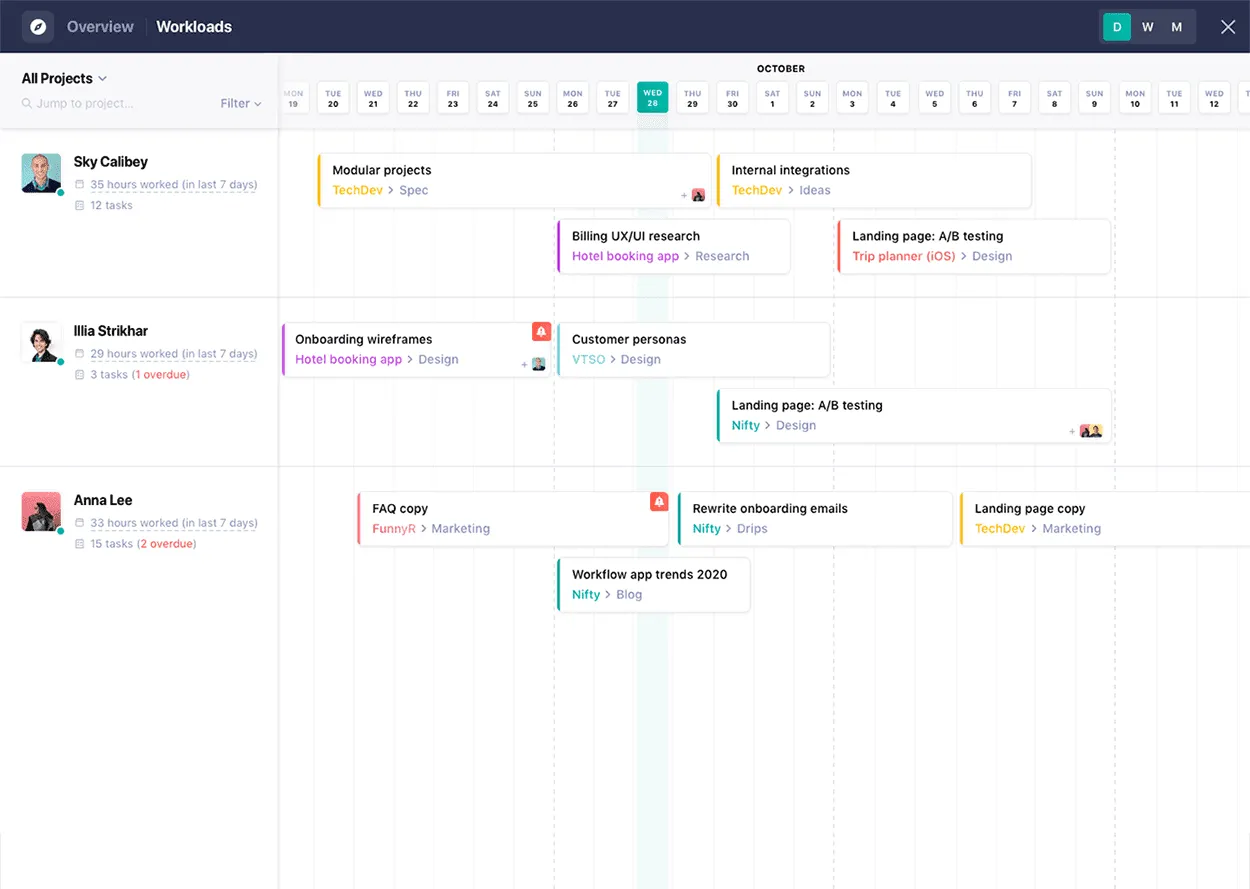Click the overdue alarm icon on Onboarding wireframes
Viewport: 1250px width, 889px height.
point(541,331)
